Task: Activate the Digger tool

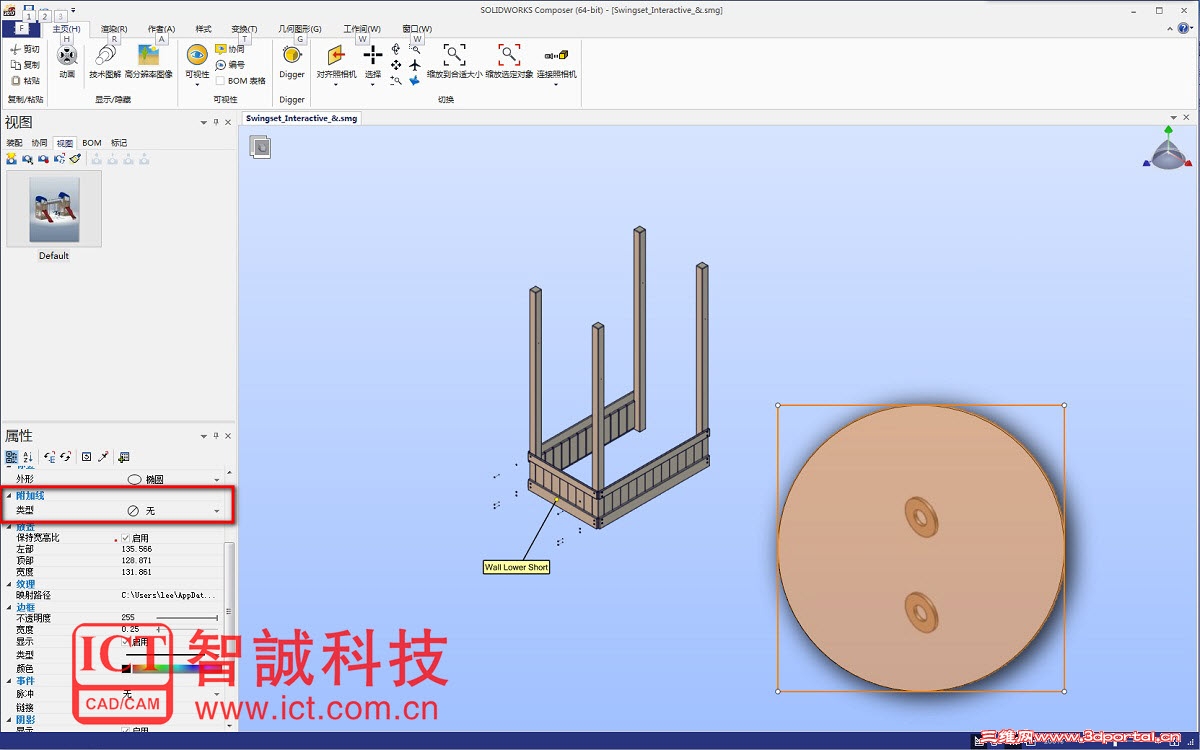Action: tap(292, 62)
